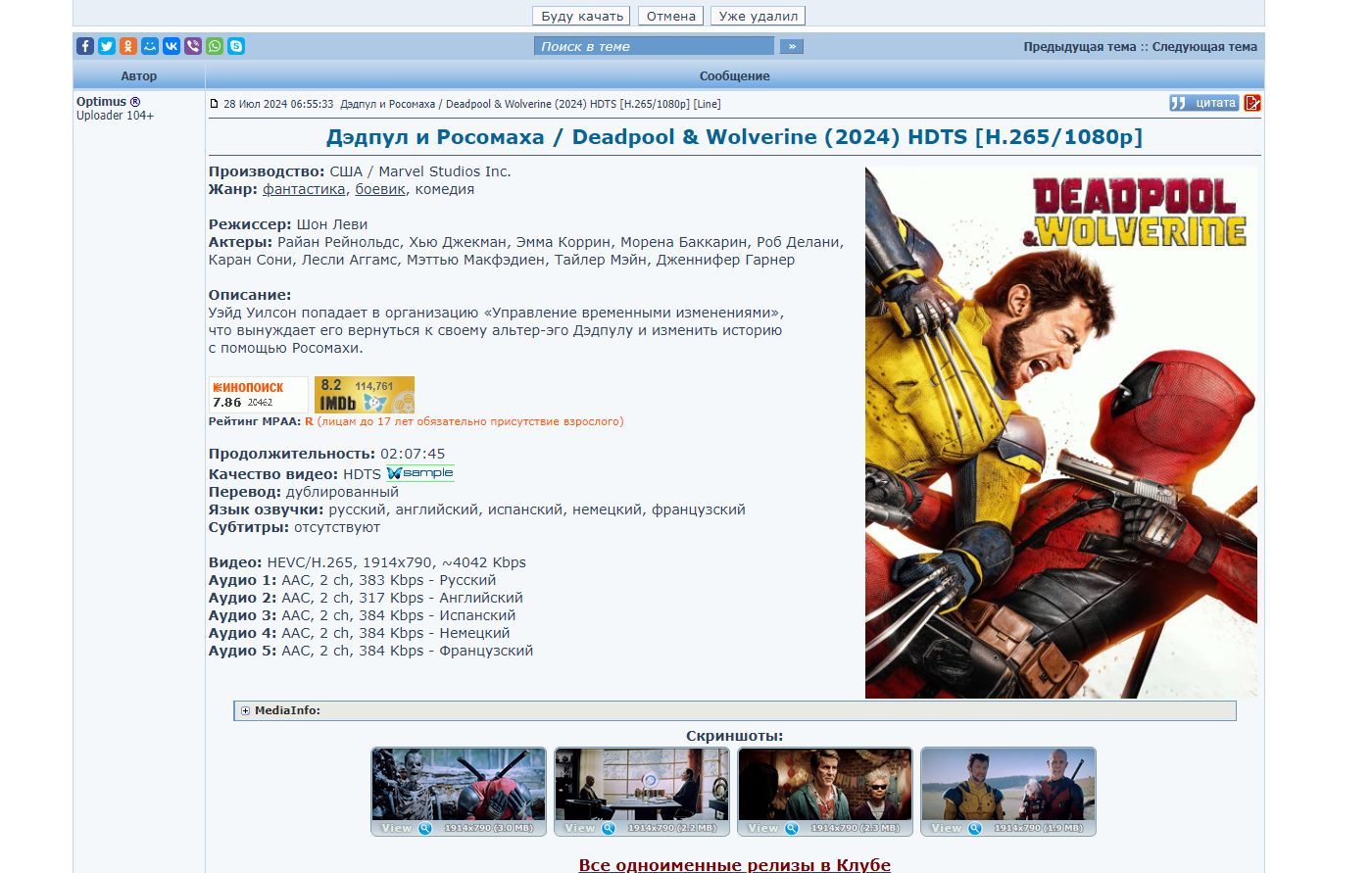Click the Аудио 2 Английский line
Screen dimensions: 1372x873
click(366, 598)
